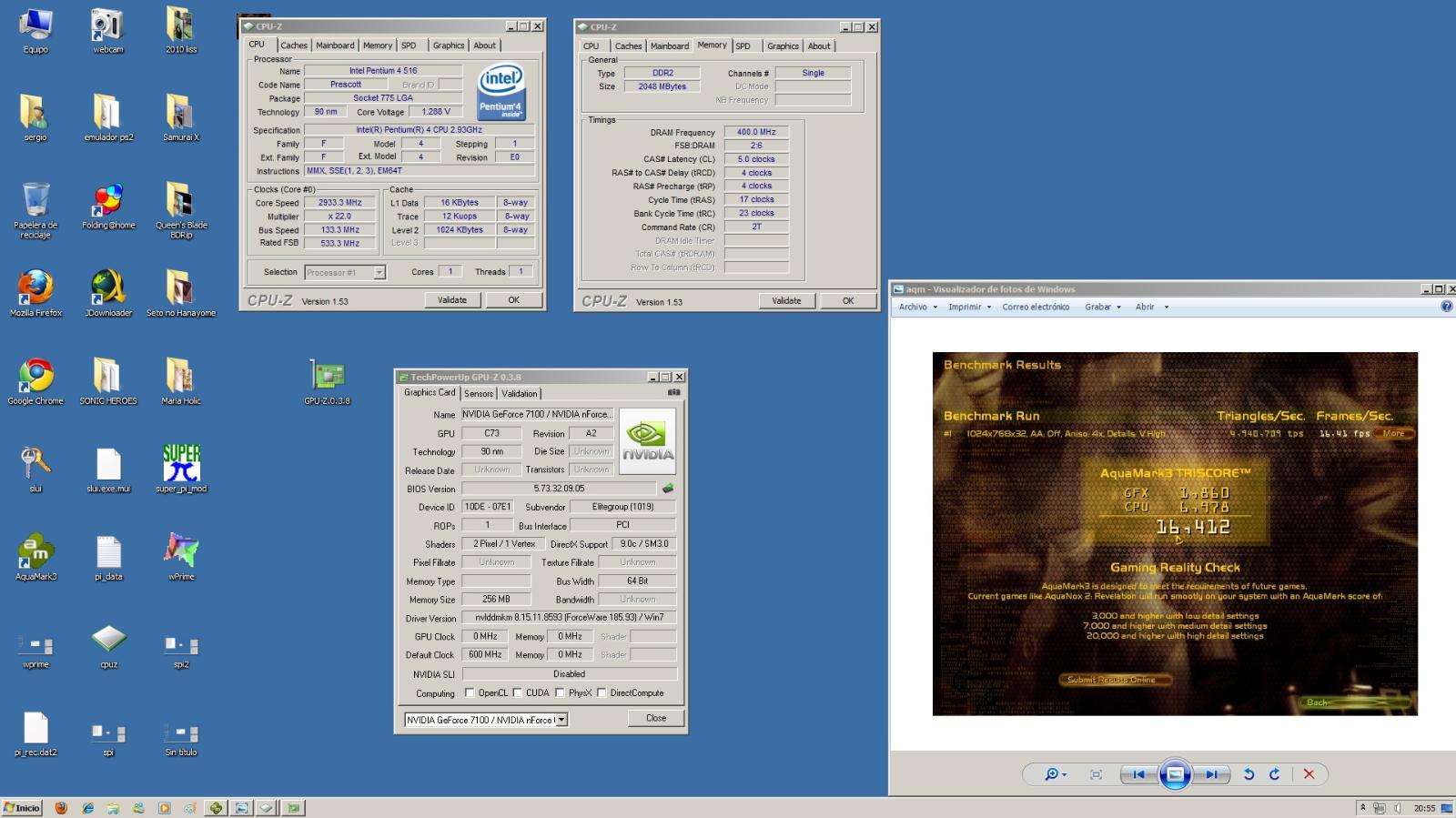Launch Firefox from quick launch taskbar

pos(61,808)
